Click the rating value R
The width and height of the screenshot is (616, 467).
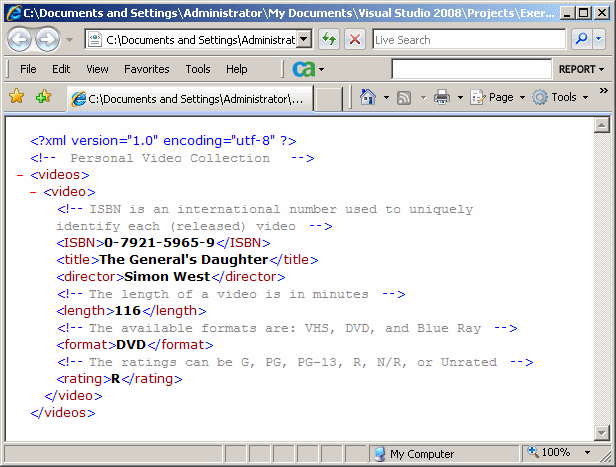[x=116, y=379]
